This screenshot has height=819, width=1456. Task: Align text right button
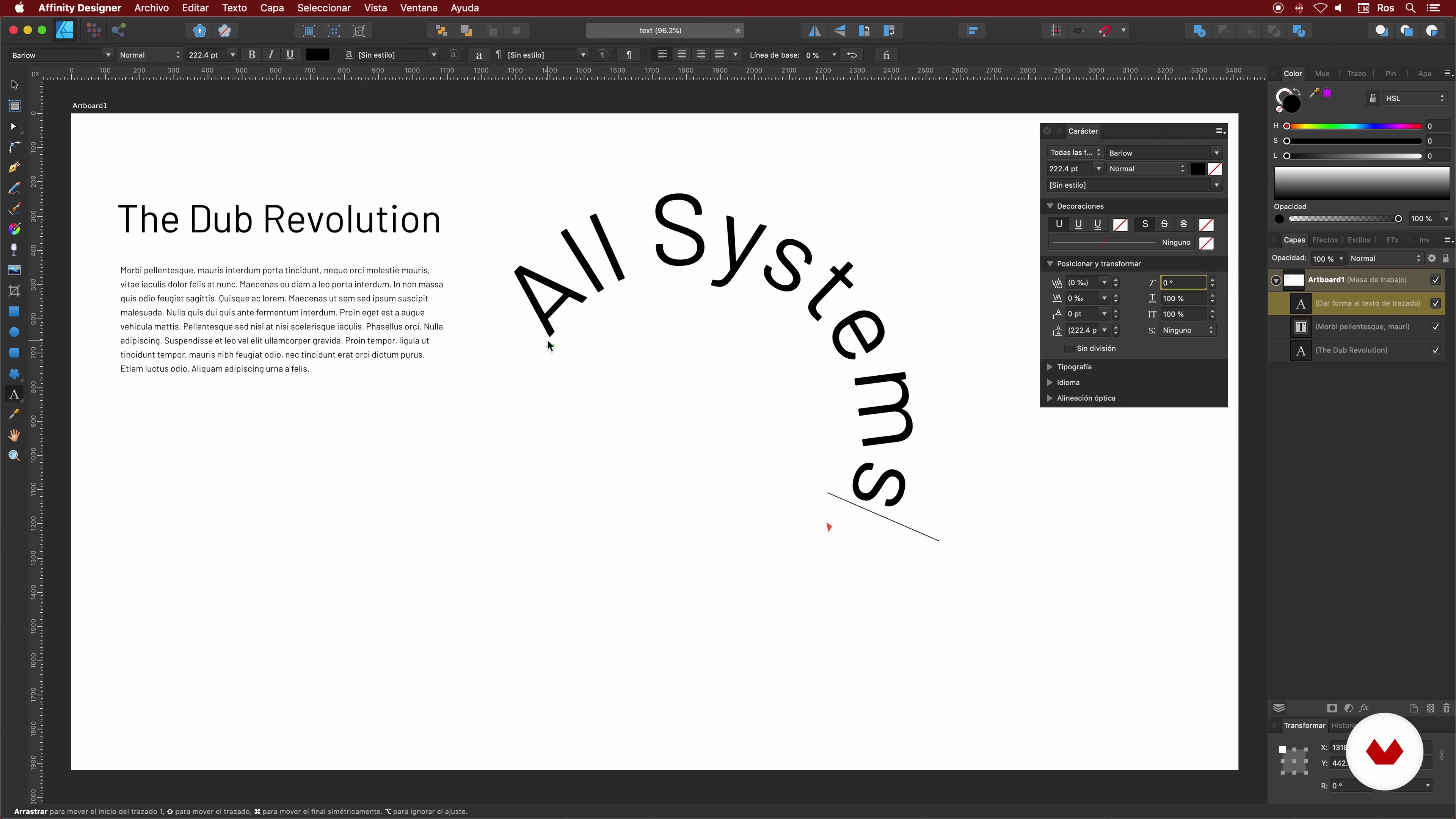pos(701,55)
